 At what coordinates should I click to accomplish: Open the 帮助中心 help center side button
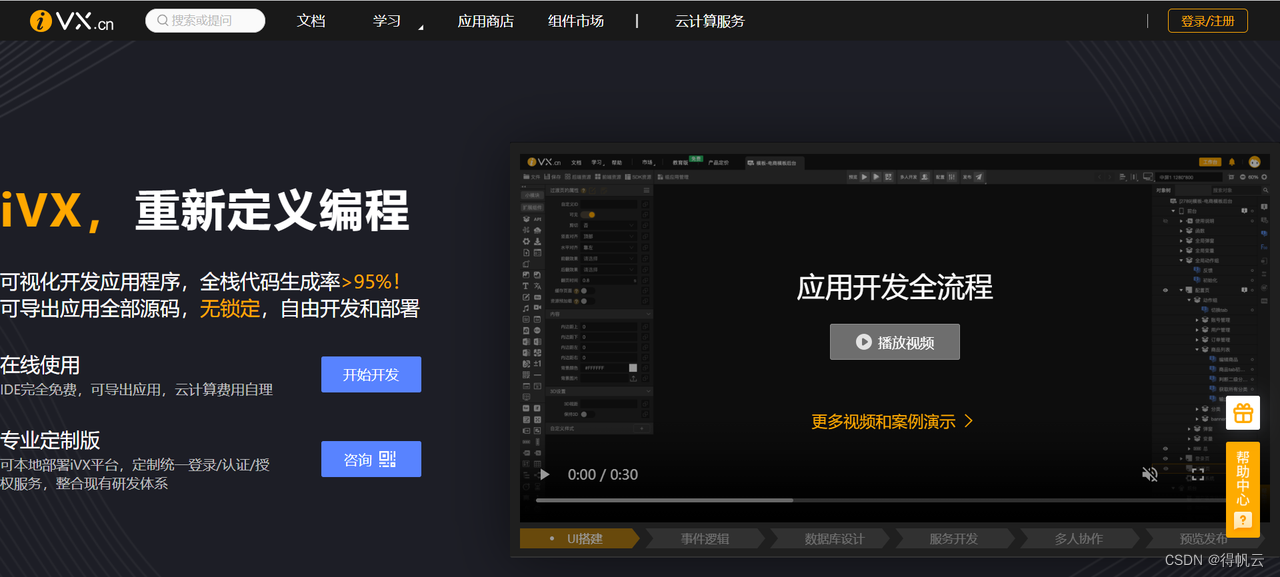[x=1243, y=489]
